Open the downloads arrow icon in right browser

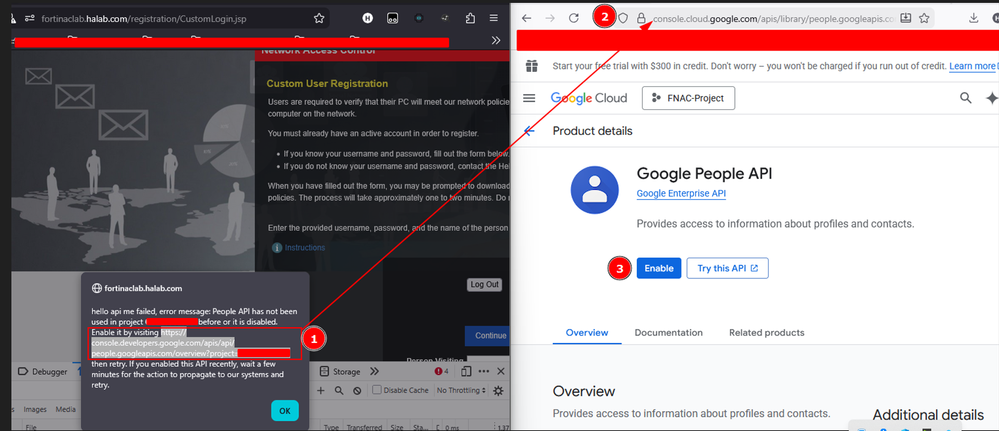pos(974,18)
